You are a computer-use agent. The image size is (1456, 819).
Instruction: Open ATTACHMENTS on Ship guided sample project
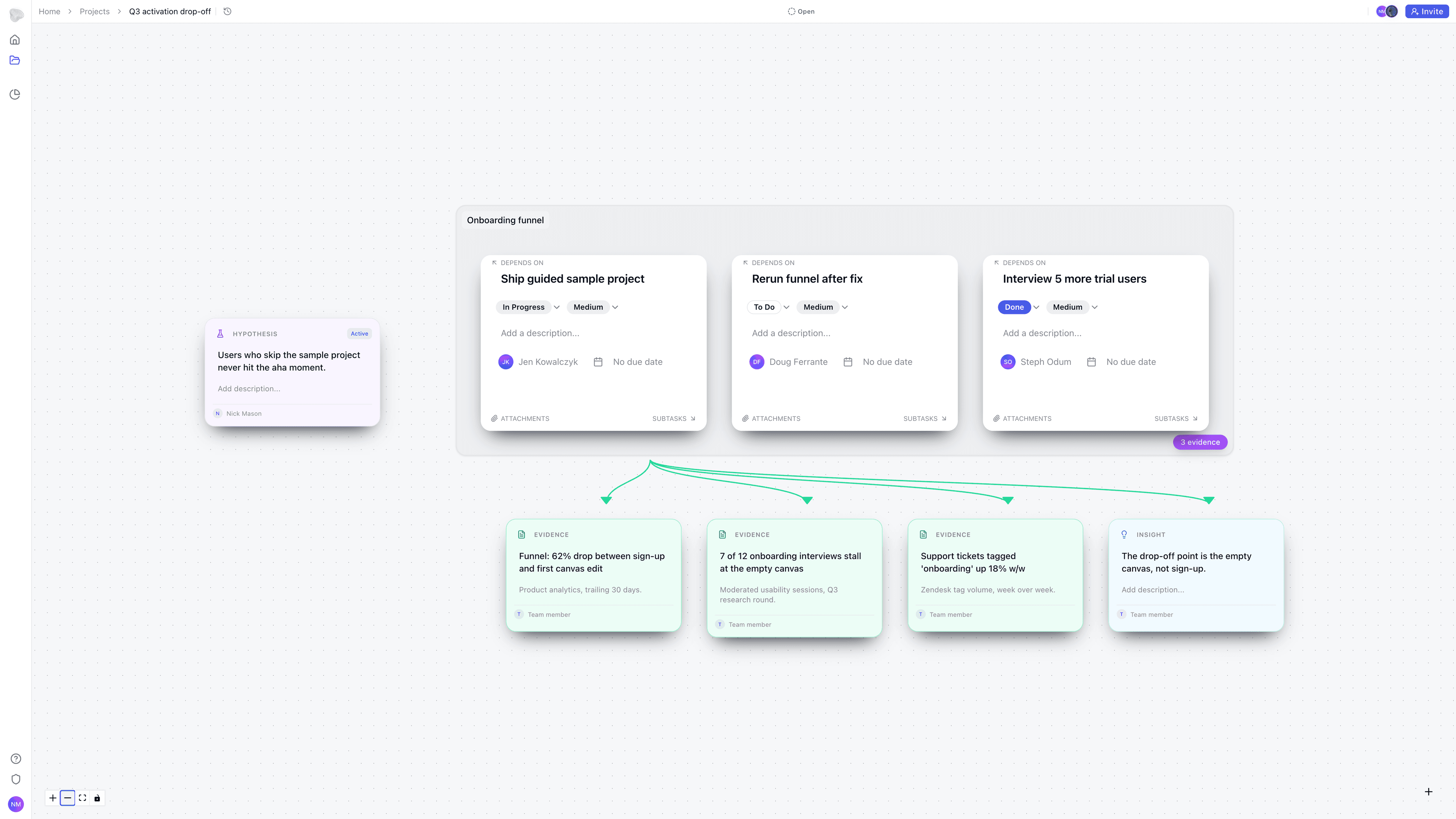[520, 418]
